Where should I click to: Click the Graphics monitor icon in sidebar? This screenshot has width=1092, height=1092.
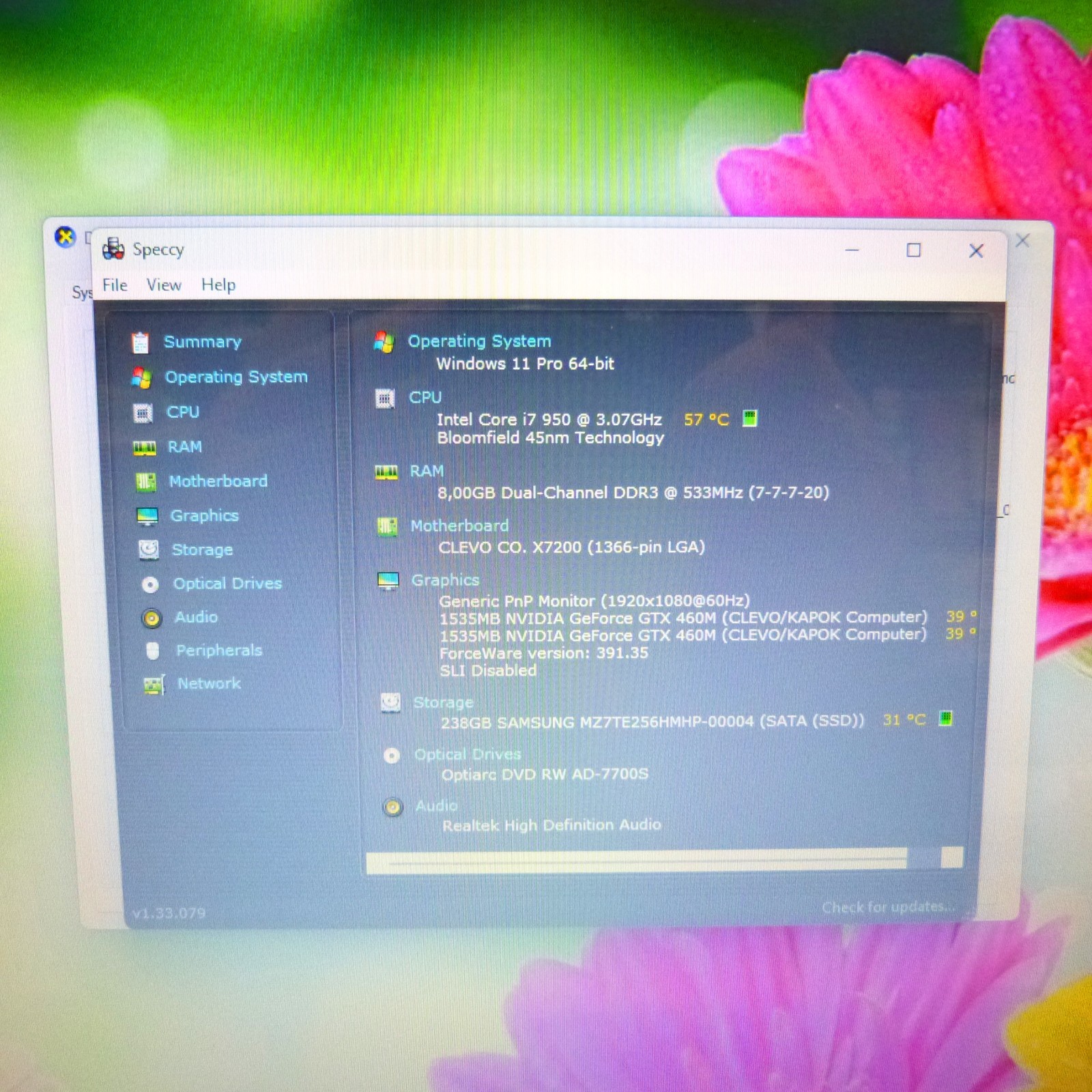tap(147, 516)
